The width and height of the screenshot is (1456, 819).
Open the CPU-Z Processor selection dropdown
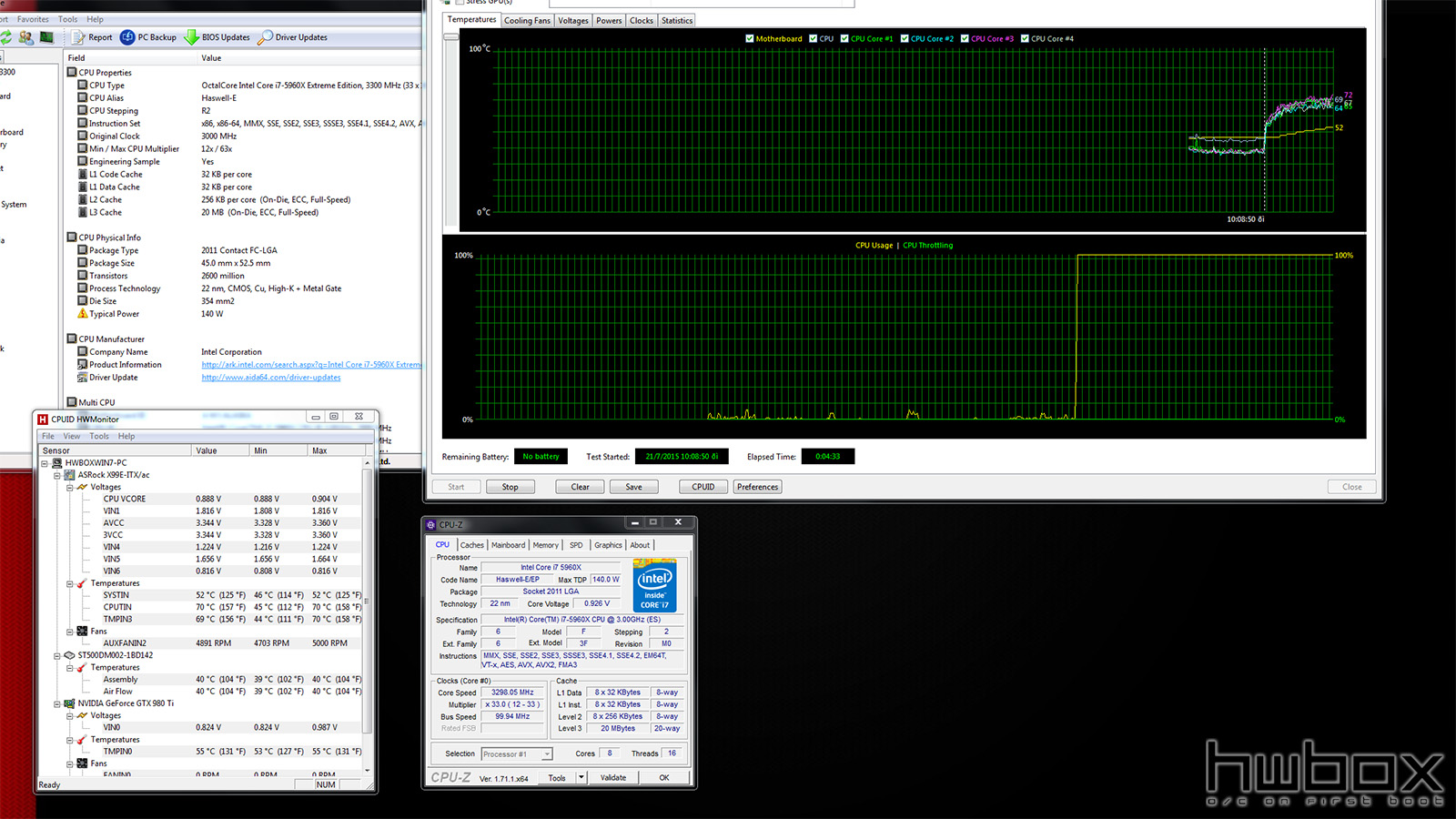pos(517,753)
